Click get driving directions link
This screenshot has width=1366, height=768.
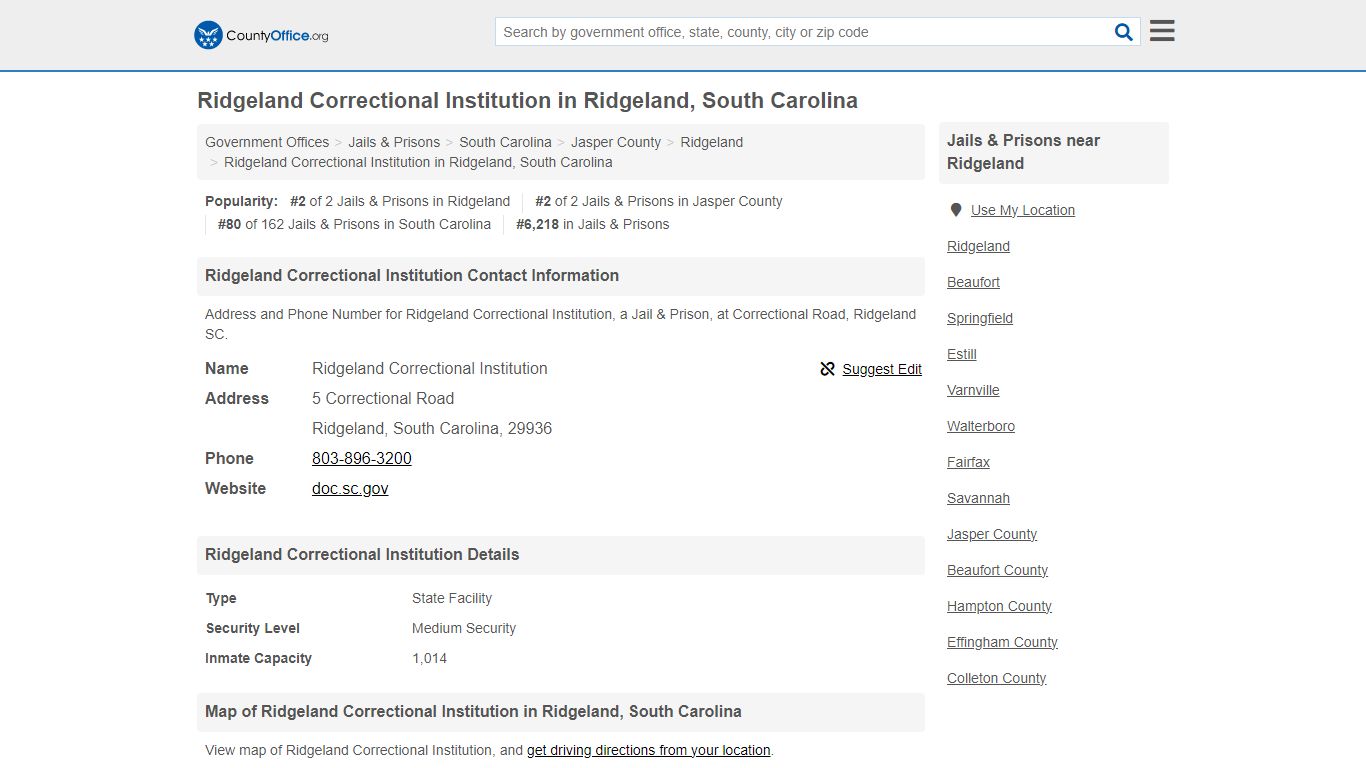point(648,750)
